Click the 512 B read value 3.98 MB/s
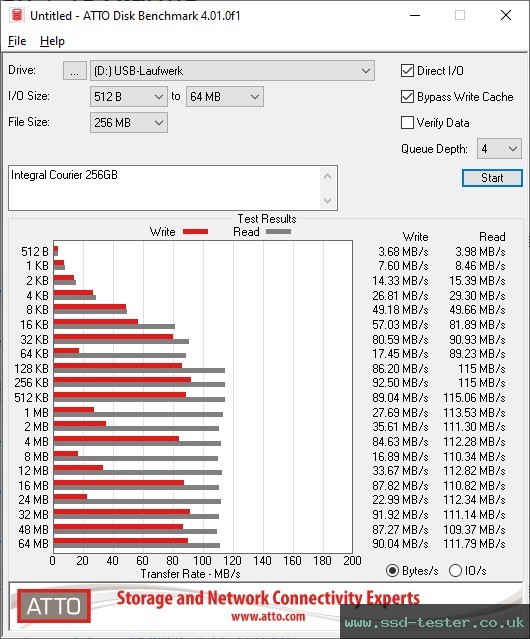 [x=480, y=252]
